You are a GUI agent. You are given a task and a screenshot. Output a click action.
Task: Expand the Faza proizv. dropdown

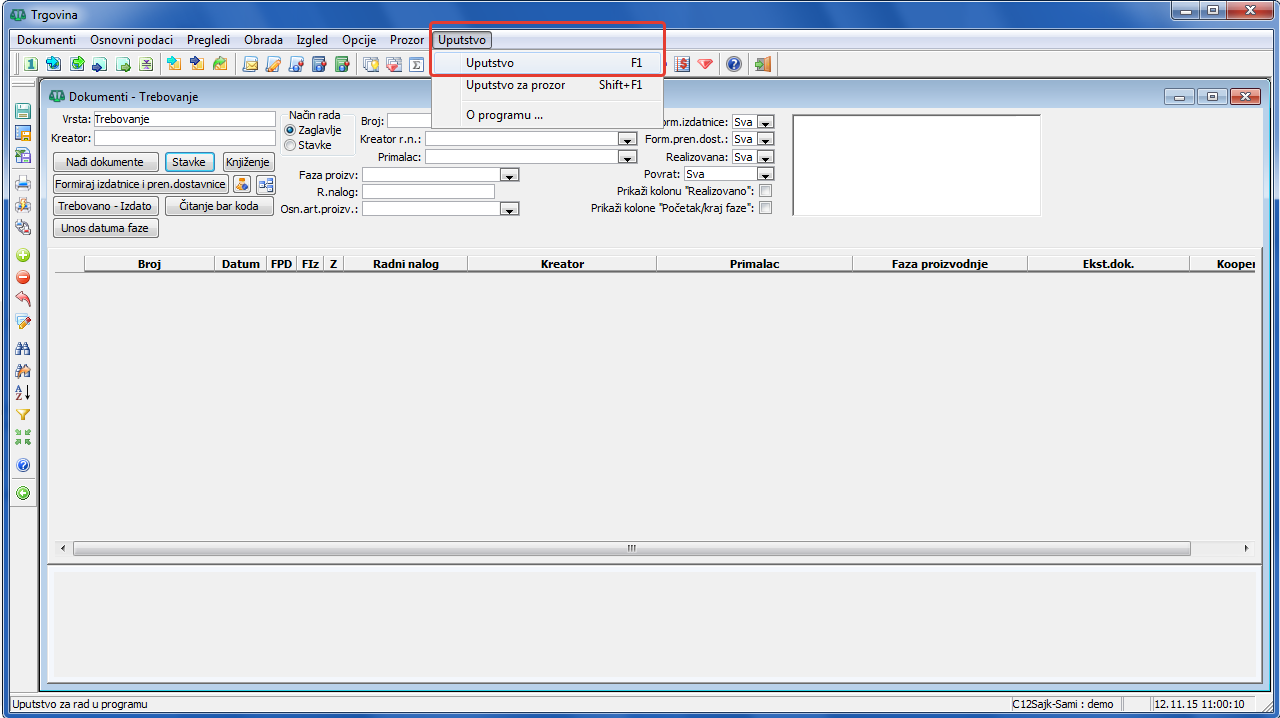(509, 175)
